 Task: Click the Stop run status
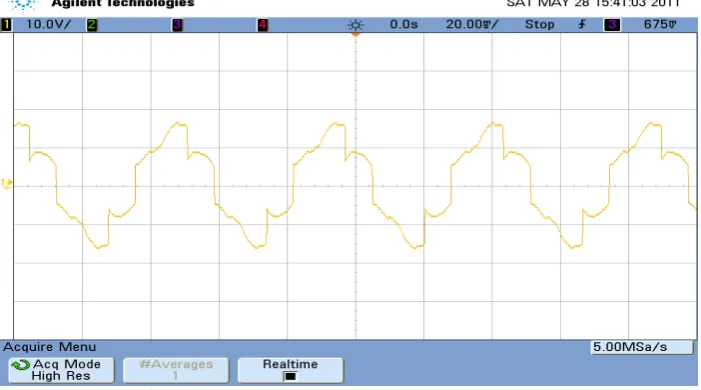(x=540, y=24)
